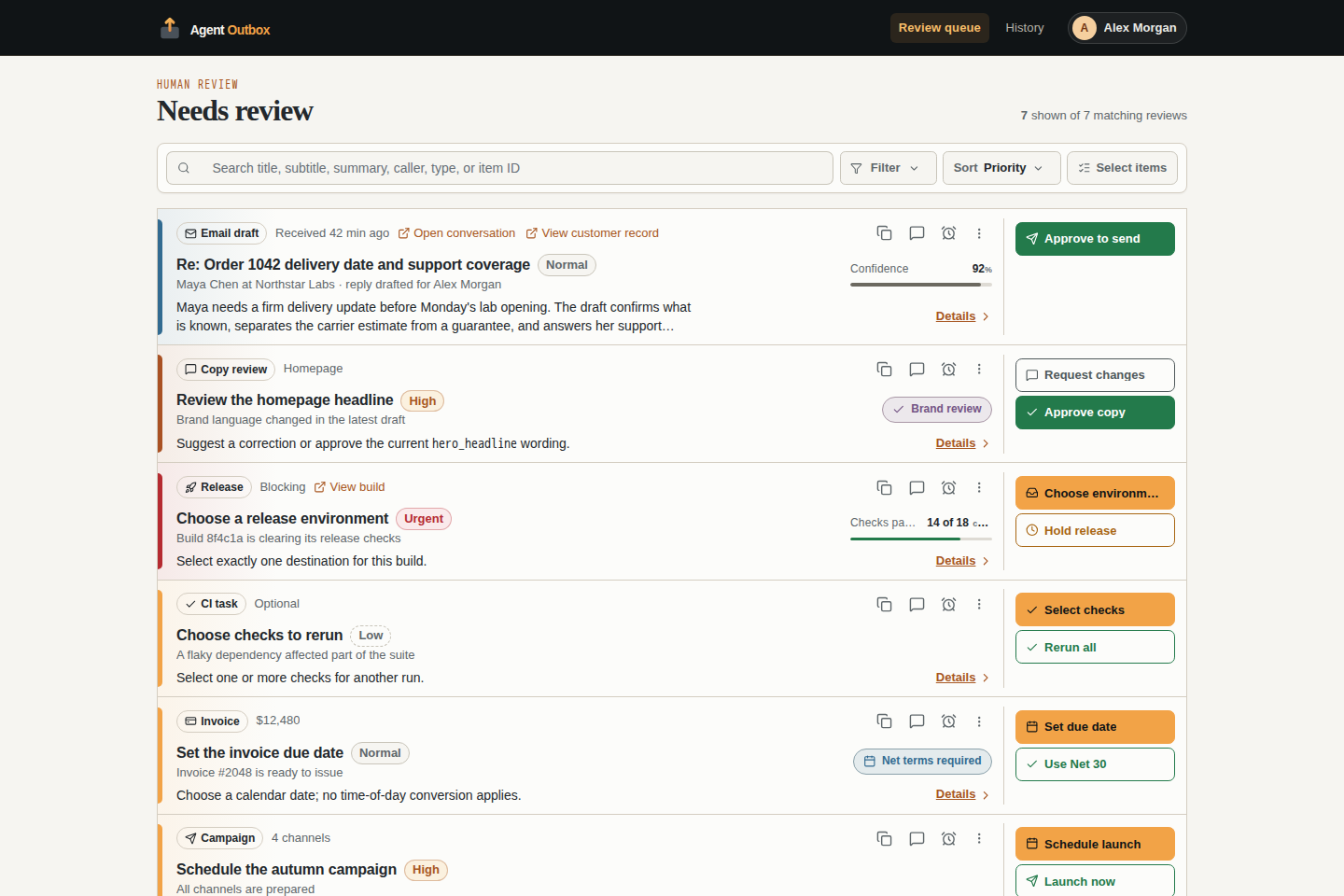Open conversation link on email draft
This screenshot has height=896, width=1344.
(x=456, y=233)
